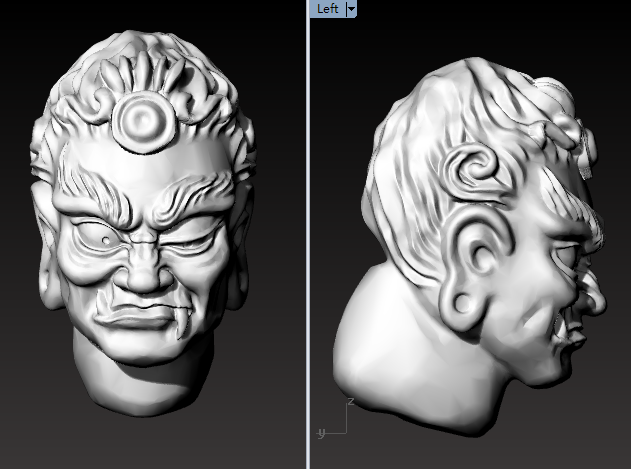Open the Left viewport dropdown arrow
This screenshot has width=631, height=469.
tap(351, 9)
